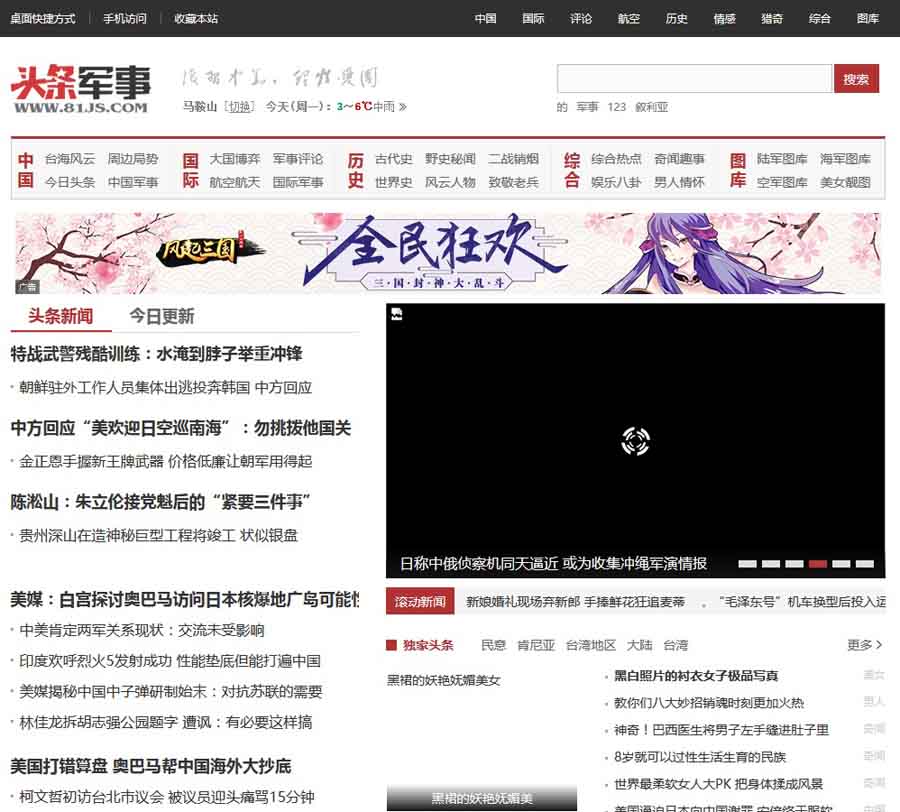Click the red 滚动新闻 badge
This screenshot has width=900, height=812.
420,602
